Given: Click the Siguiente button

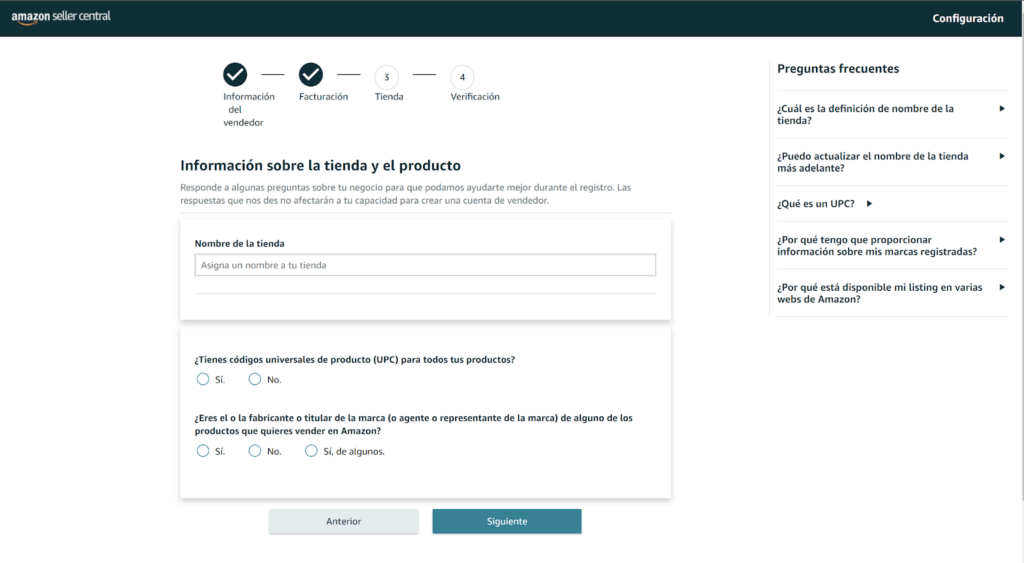Looking at the screenshot, I should [507, 521].
